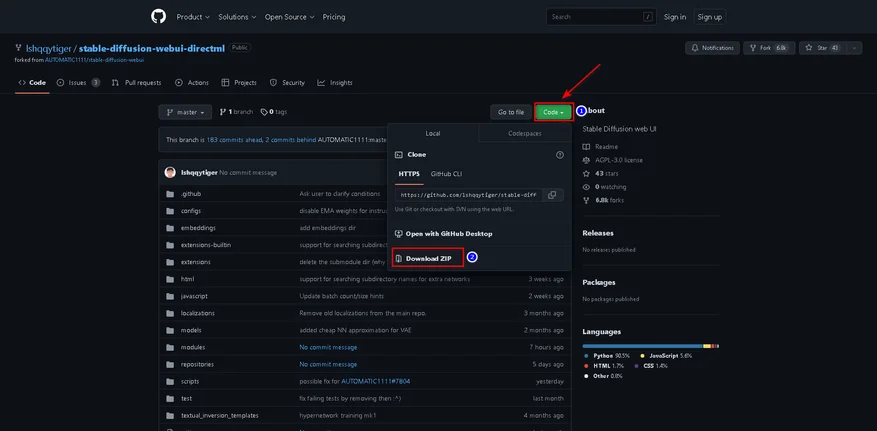Open the textual_inversion_templates folder
This screenshot has width=877, height=431.
[219, 415]
